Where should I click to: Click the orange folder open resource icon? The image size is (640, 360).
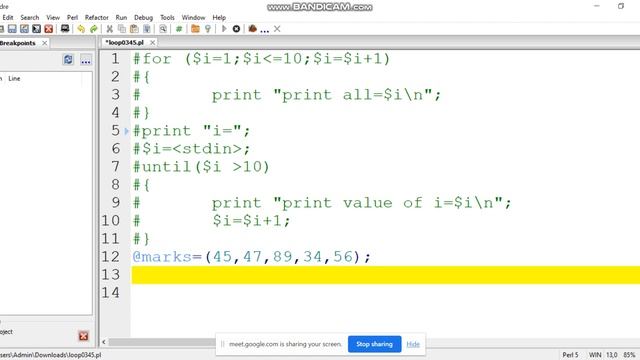(x=195, y=29)
